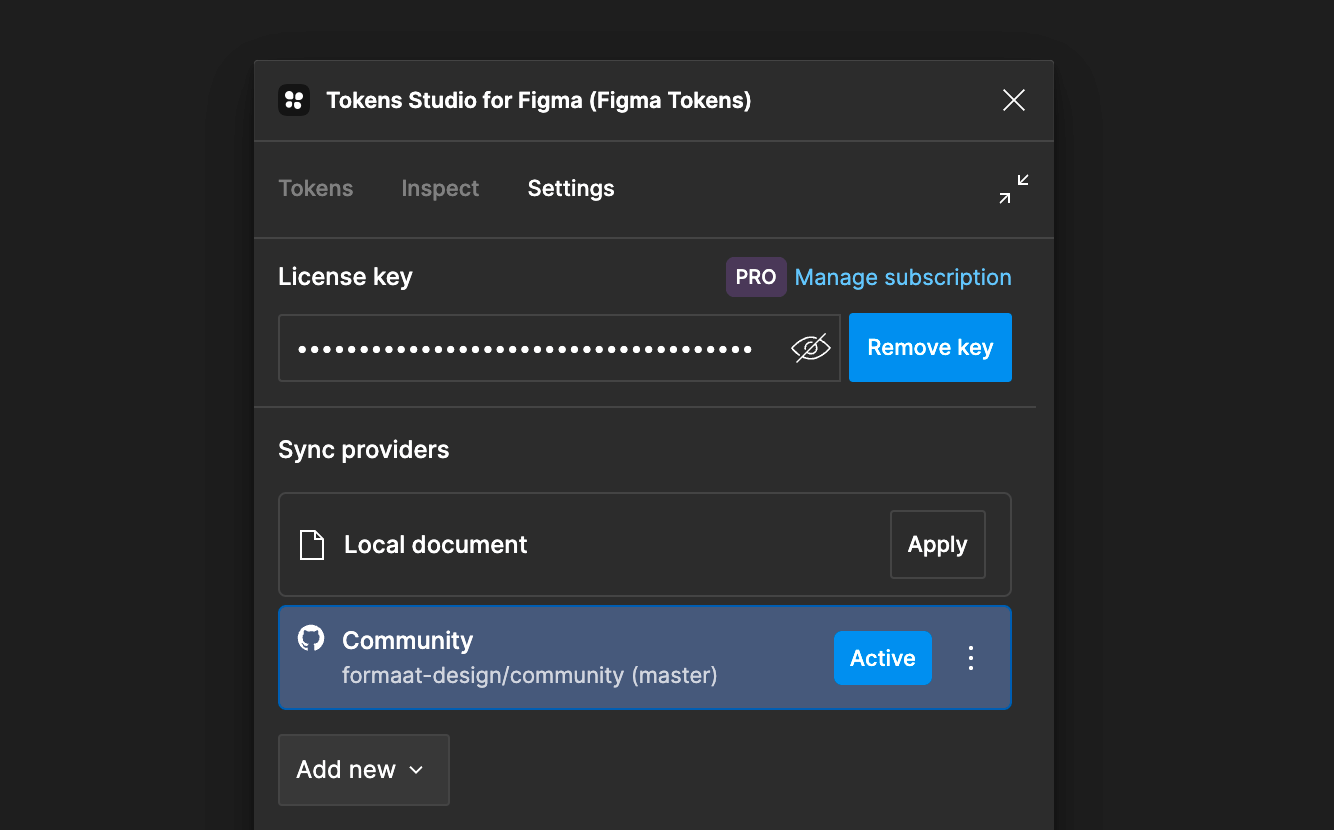The image size is (1334, 830).
Task: Open the Manage subscription link
Action: tap(903, 277)
